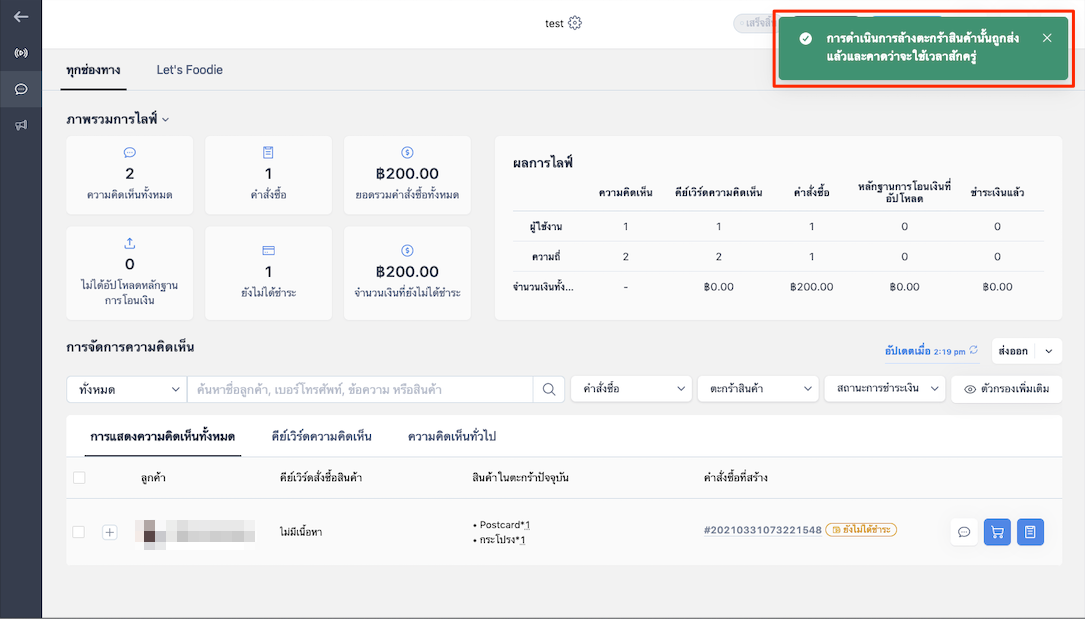Open the megaphone broadcast sidebar icon
The height and width of the screenshot is (619, 1085).
pos(21,125)
